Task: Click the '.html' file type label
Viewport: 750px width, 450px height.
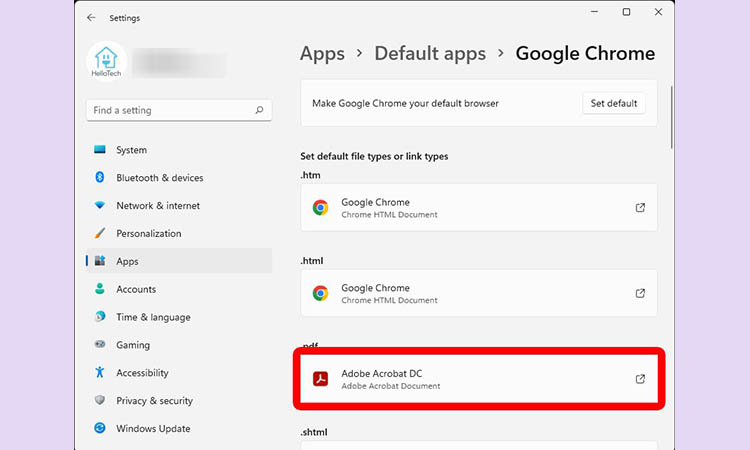Action: click(312, 261)
